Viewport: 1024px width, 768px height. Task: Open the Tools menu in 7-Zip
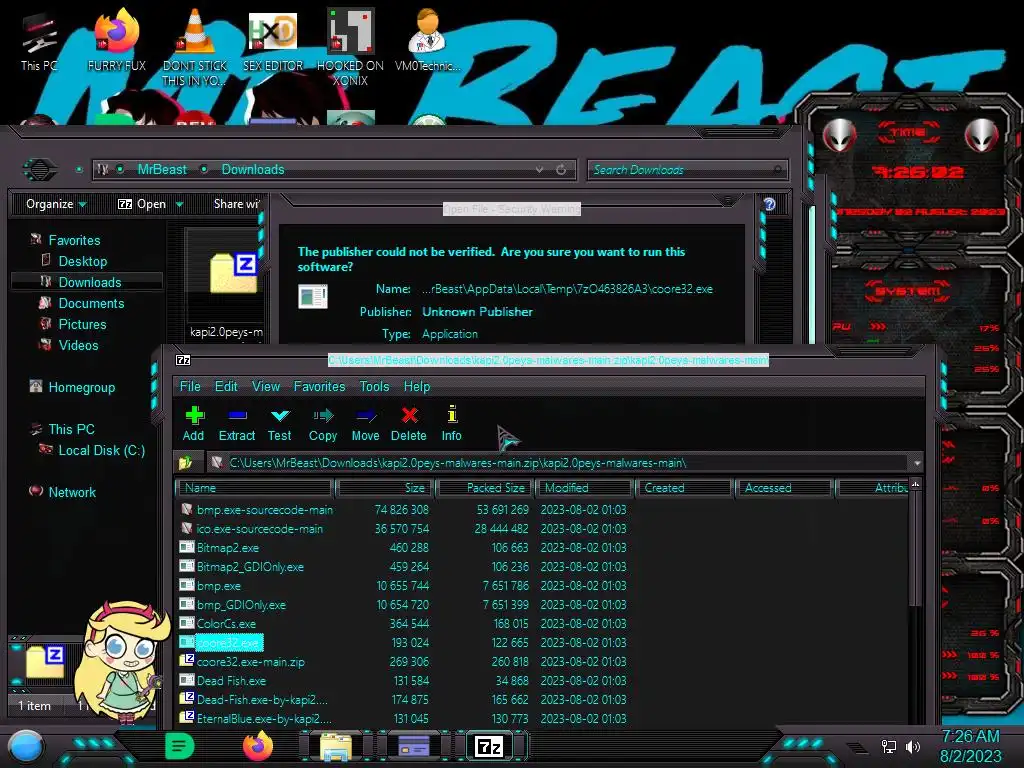(374, 387)
